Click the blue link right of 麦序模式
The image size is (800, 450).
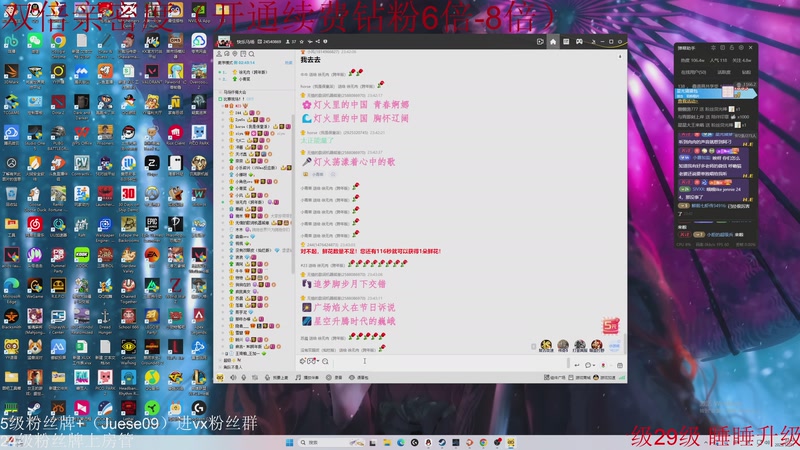click(x=288, y=62)
